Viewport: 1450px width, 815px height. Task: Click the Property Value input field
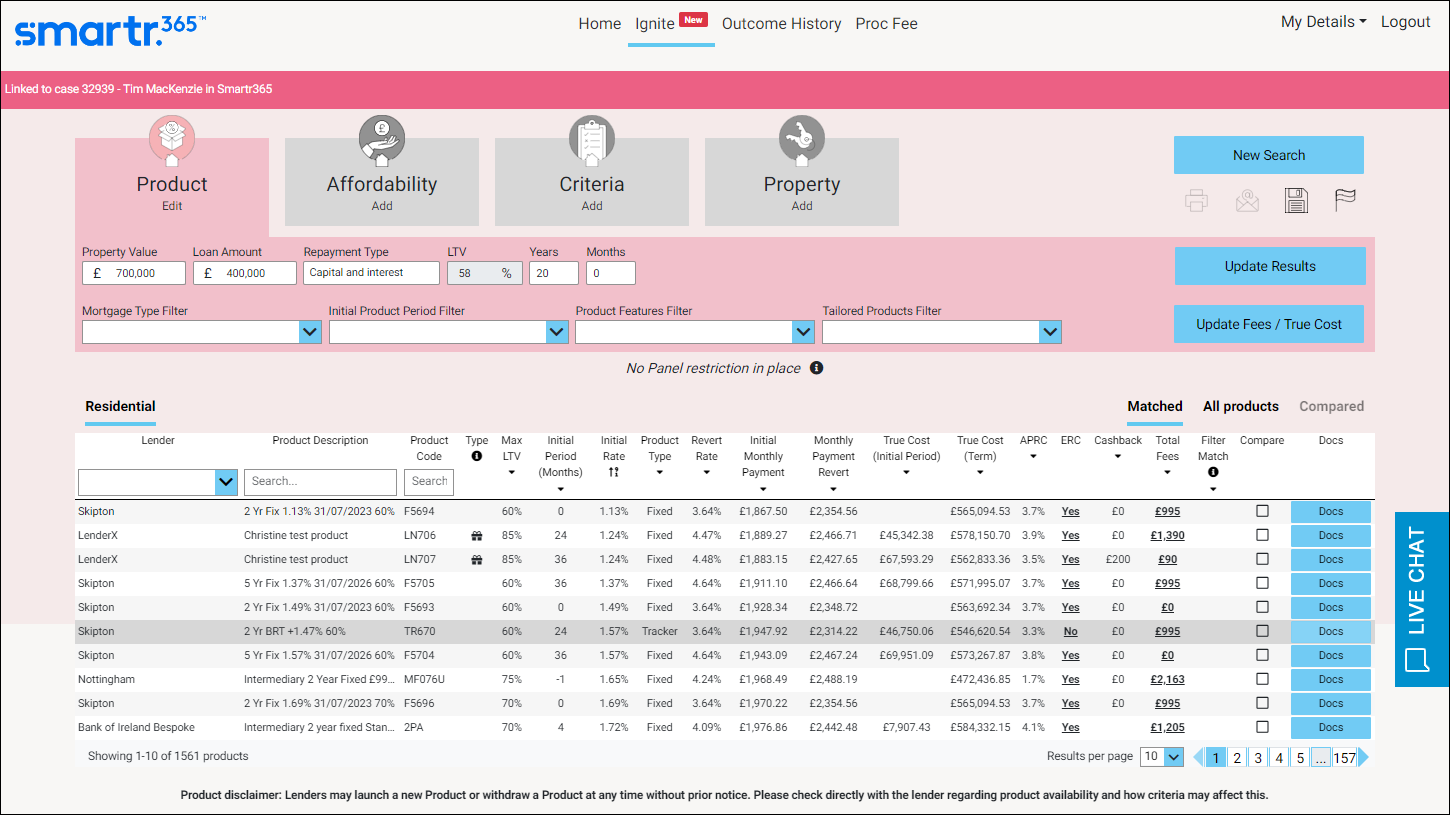point(134,273)
